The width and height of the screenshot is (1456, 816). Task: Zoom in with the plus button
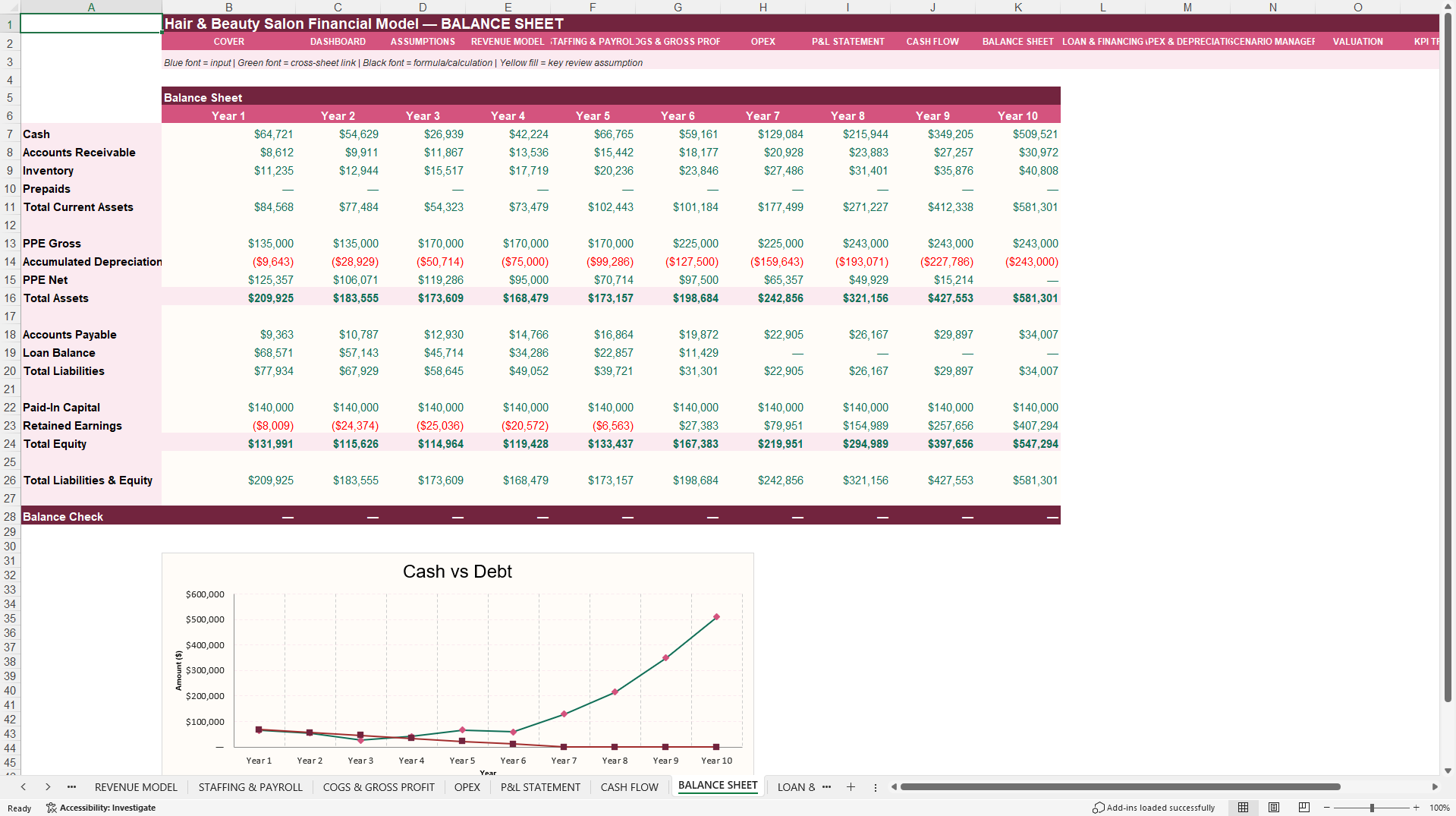[1416, 808]
